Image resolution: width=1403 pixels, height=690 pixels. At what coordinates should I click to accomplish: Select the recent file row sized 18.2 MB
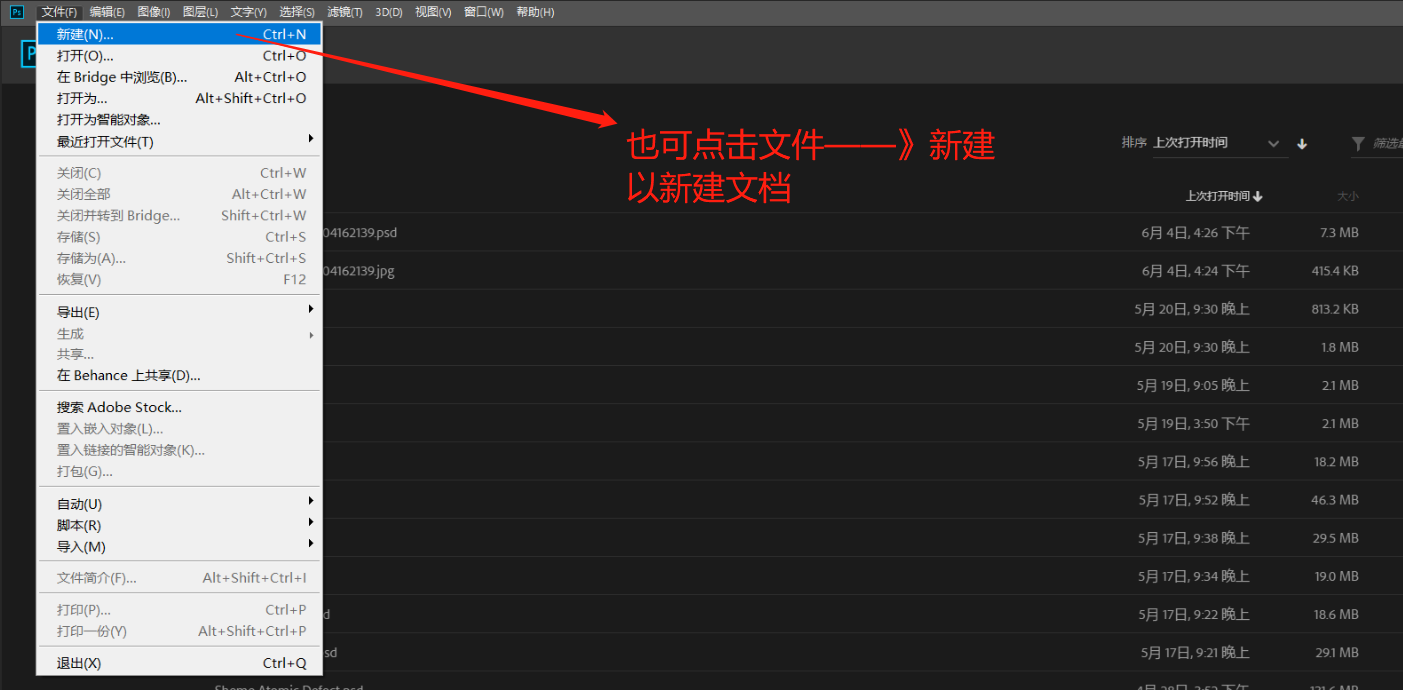(863, 461)
